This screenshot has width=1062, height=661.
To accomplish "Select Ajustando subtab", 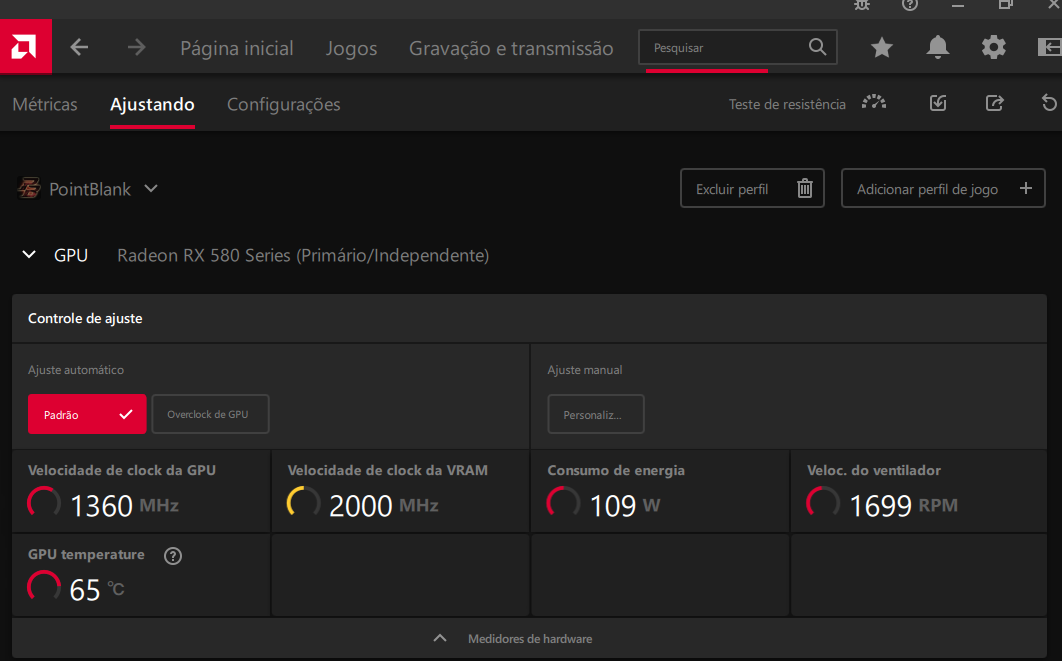I will click(152, 104).
